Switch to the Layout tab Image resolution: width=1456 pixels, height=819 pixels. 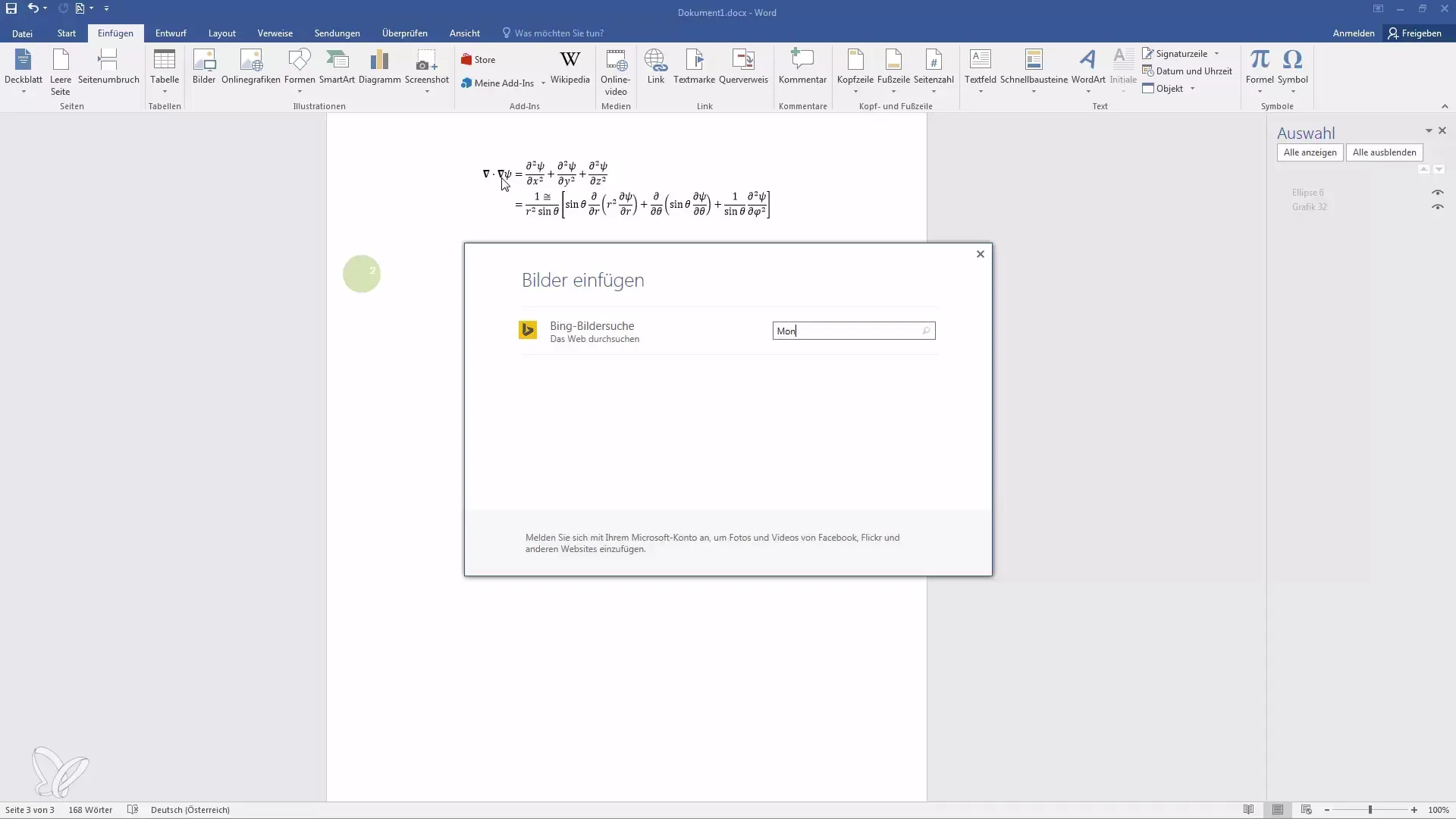222,33
